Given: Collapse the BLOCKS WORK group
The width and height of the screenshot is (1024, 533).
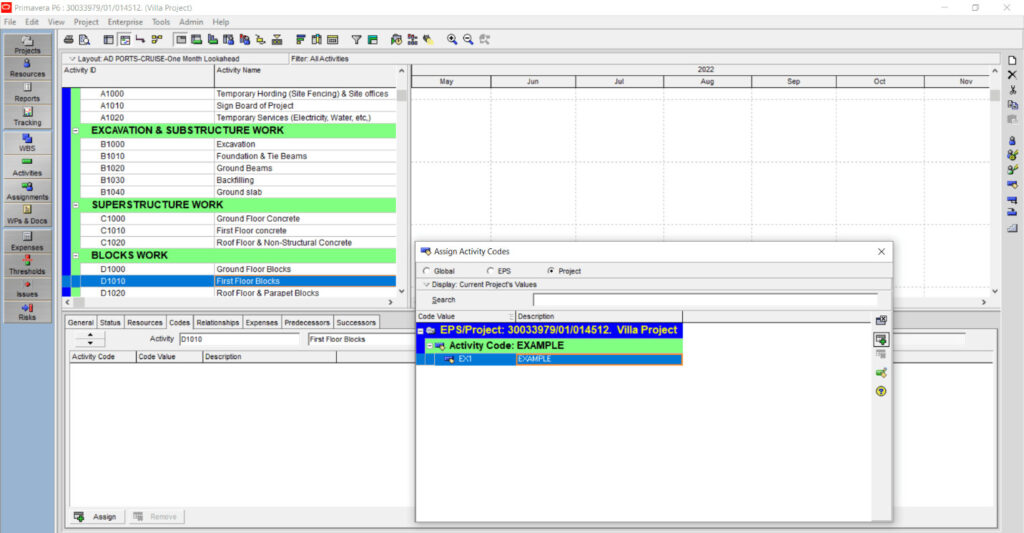Looking at the screenshot, I should (76, 255).
